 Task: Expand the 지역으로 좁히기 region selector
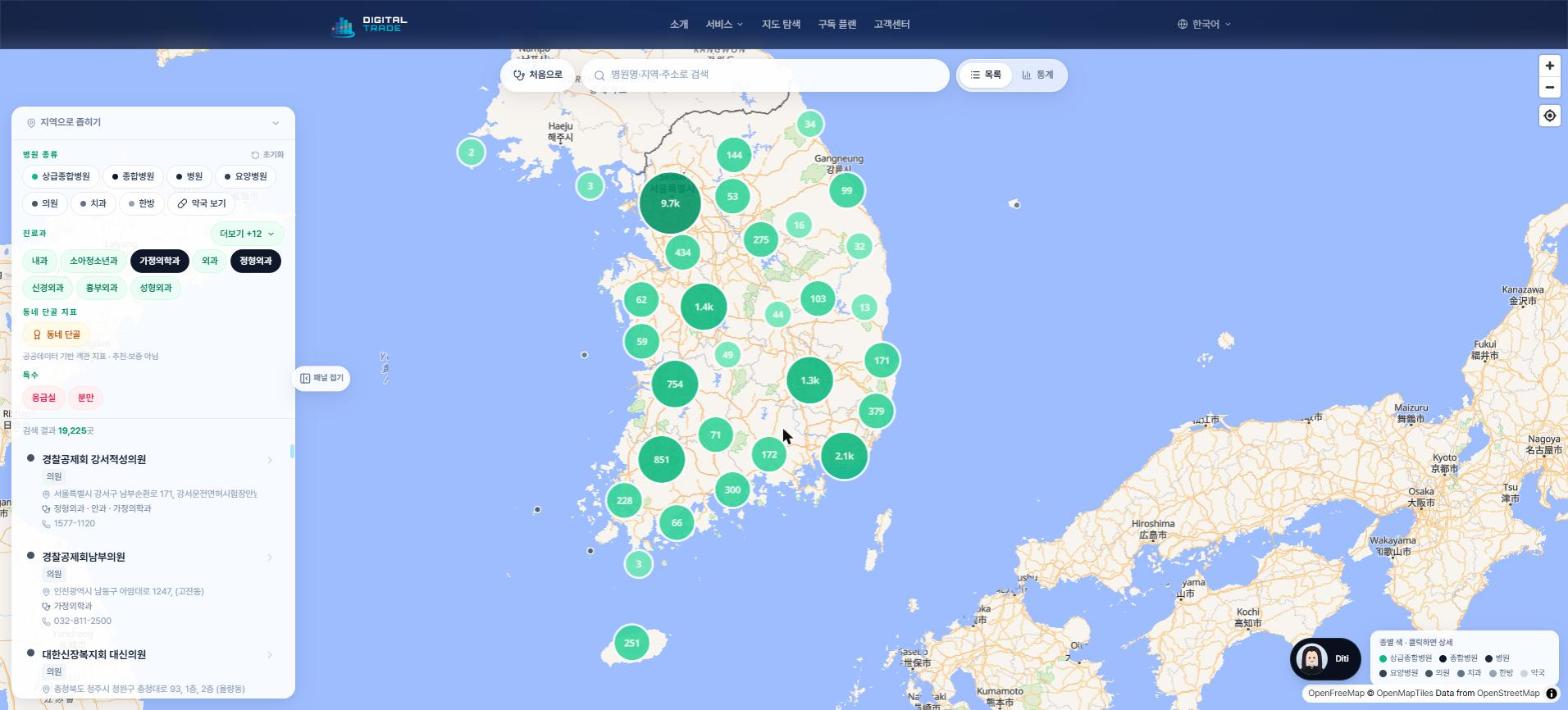click(153, 123)
